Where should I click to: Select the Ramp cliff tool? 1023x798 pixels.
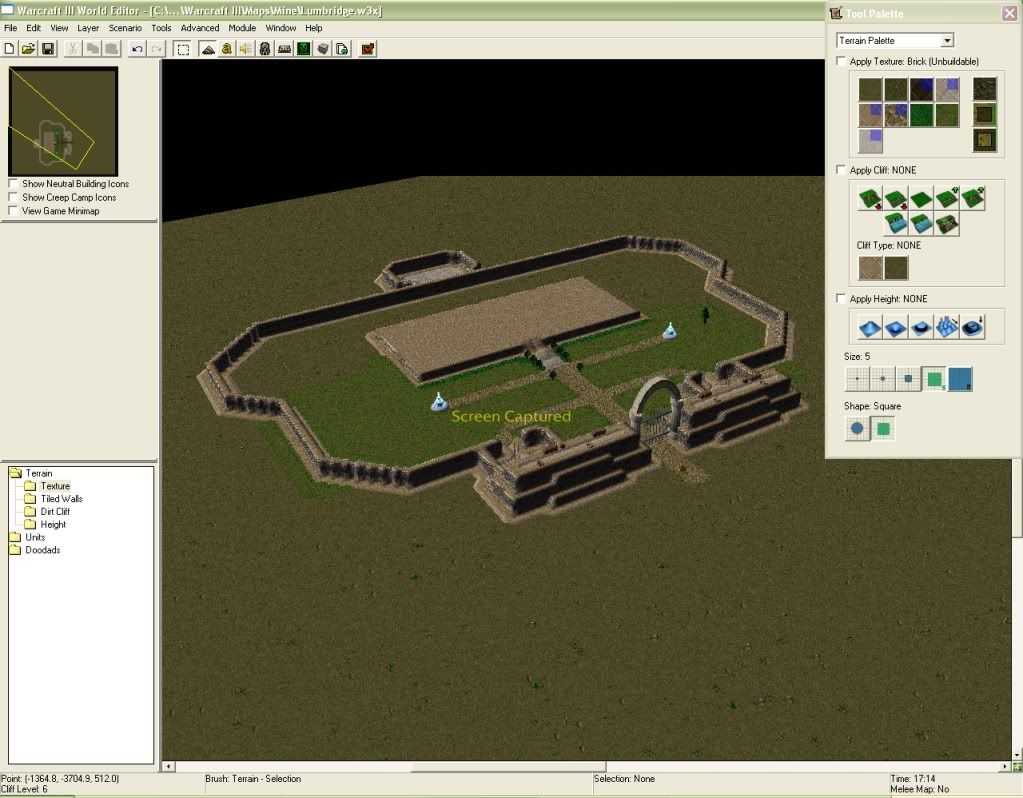point(947,224)
